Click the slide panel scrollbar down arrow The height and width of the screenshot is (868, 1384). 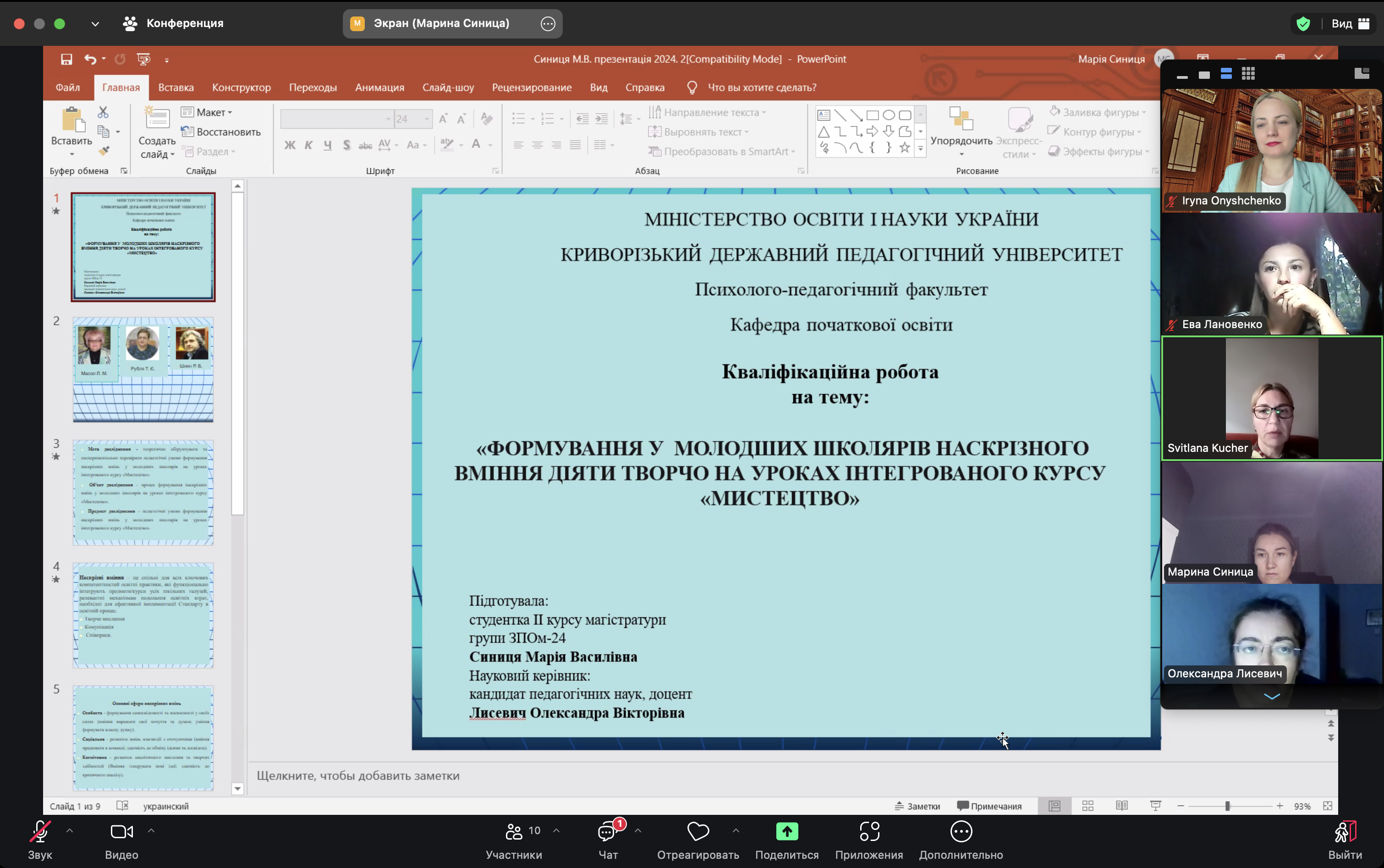click(x=238, y=789)
